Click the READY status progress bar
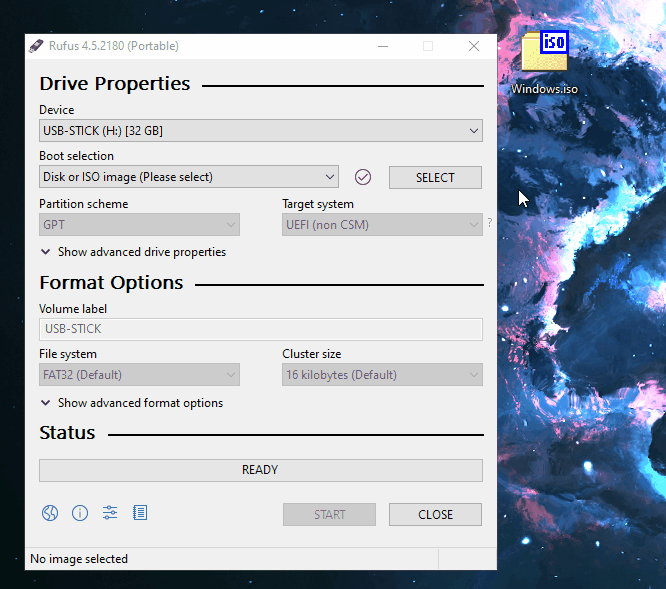The height and width of the screenshot is (589, 666). coord(261,470)
